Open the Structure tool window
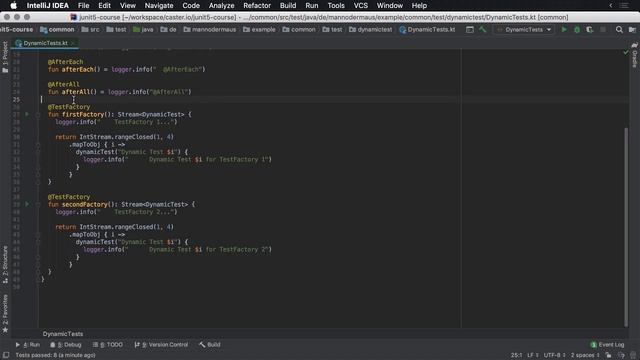The image size is (640, 360). 5,264
